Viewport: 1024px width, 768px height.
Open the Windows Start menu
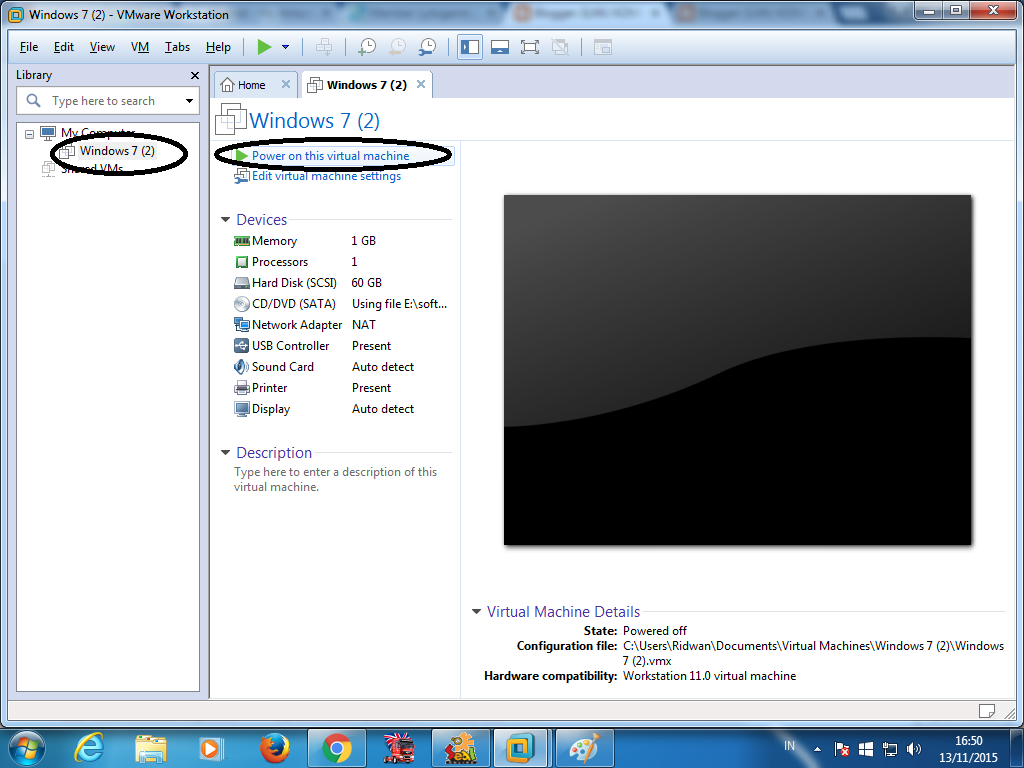(26, 748)
